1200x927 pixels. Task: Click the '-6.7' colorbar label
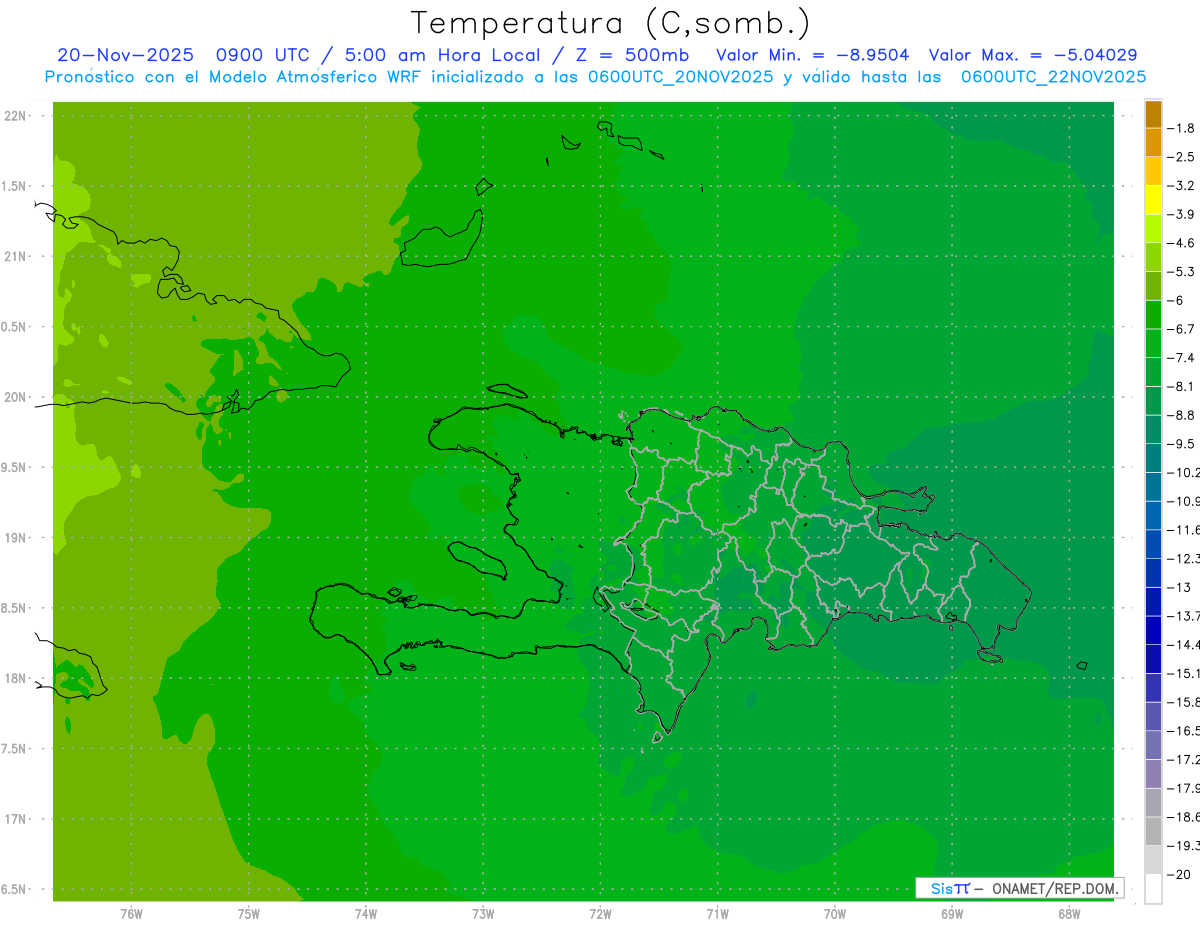(1182, 329)
